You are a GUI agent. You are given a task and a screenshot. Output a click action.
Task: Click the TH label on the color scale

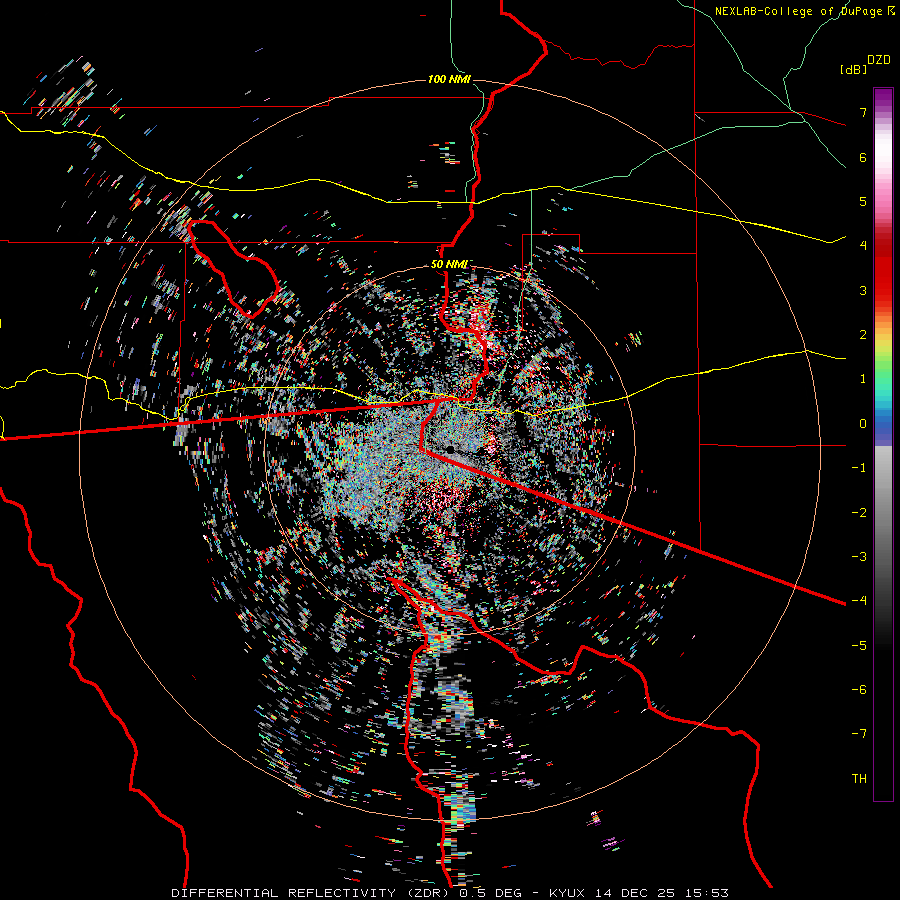pyautogui.click(x=859, y=778)
